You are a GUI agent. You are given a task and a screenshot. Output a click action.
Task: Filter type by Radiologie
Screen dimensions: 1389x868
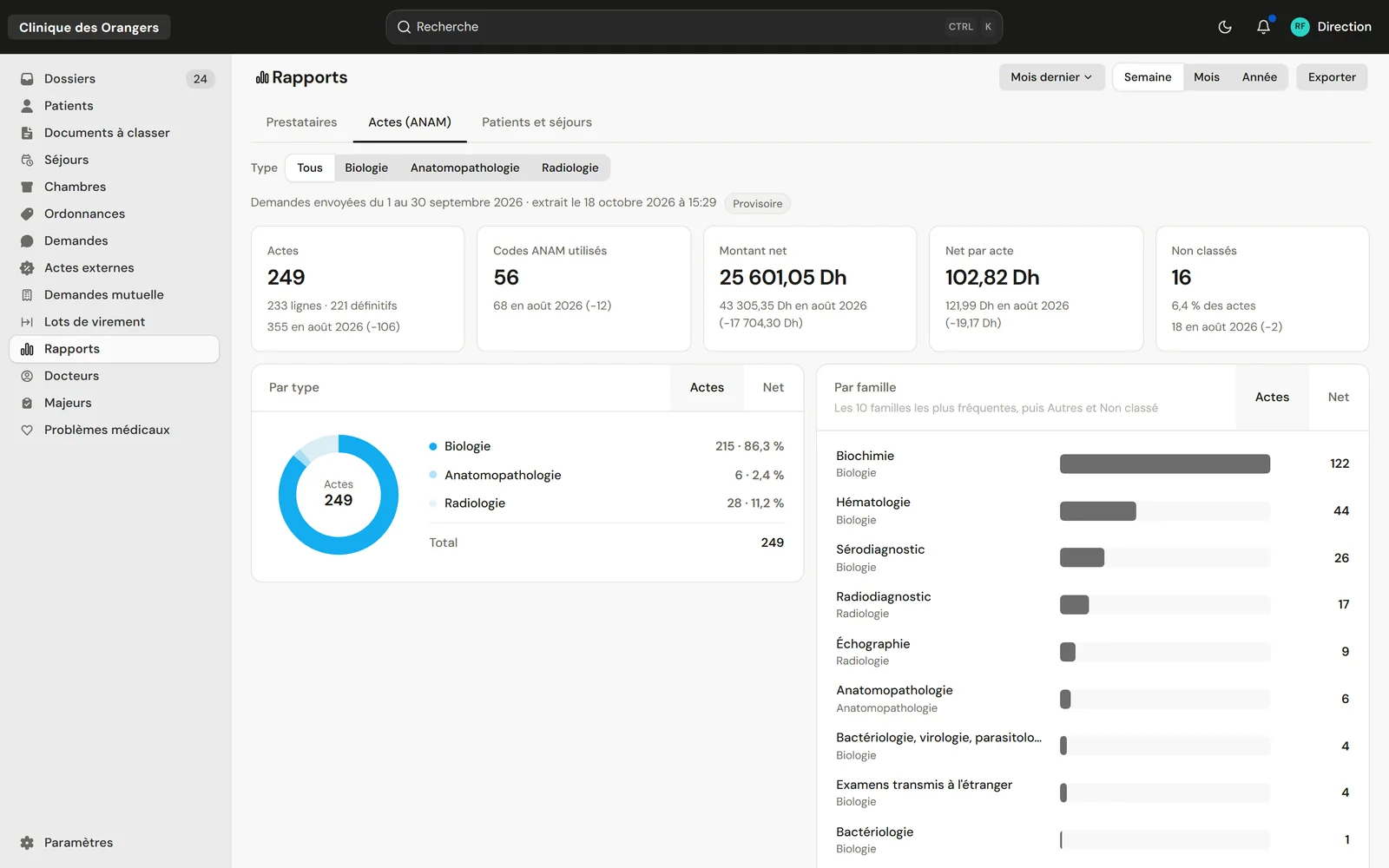point(569,168)
